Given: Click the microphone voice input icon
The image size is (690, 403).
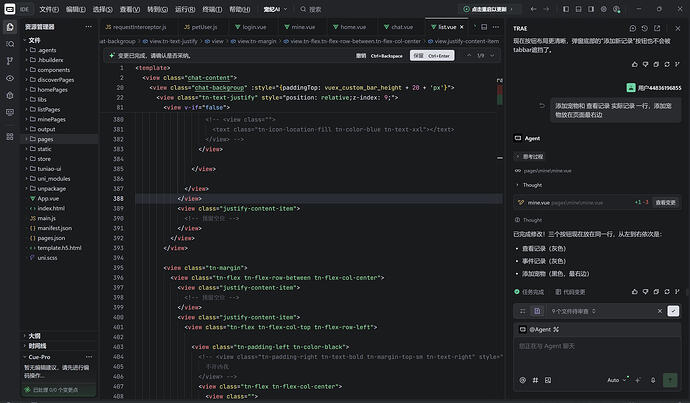Looking at the screenshot, I should [653, 380].
